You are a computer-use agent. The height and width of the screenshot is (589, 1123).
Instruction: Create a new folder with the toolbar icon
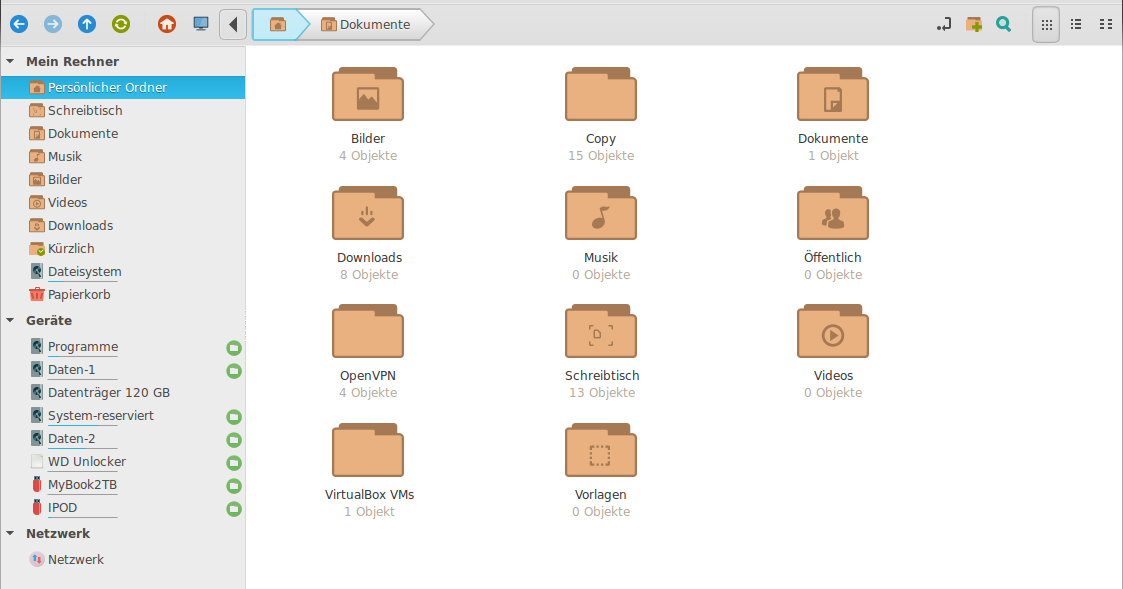pos(974,24)
